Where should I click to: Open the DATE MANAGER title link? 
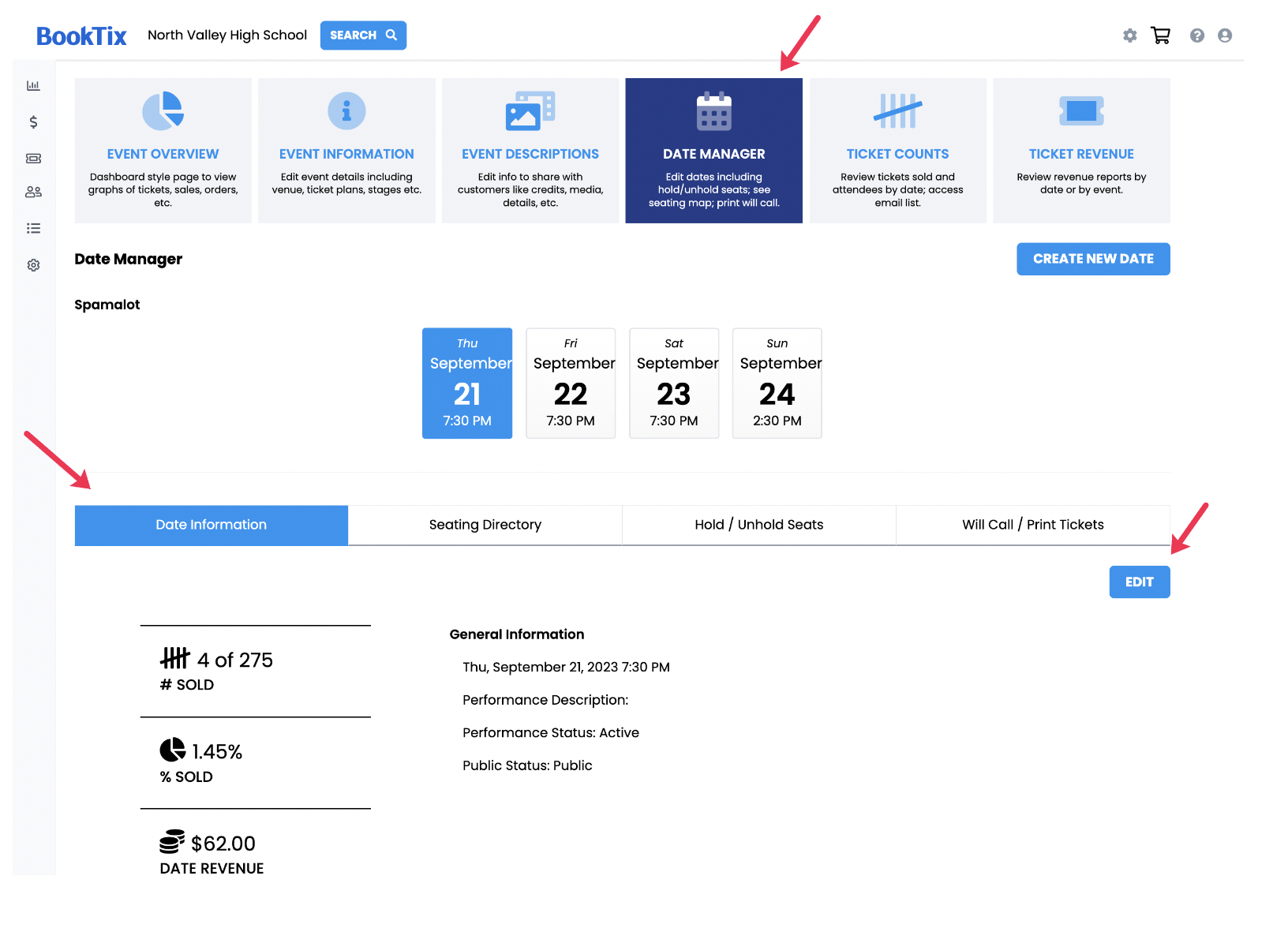click(714, 154)
